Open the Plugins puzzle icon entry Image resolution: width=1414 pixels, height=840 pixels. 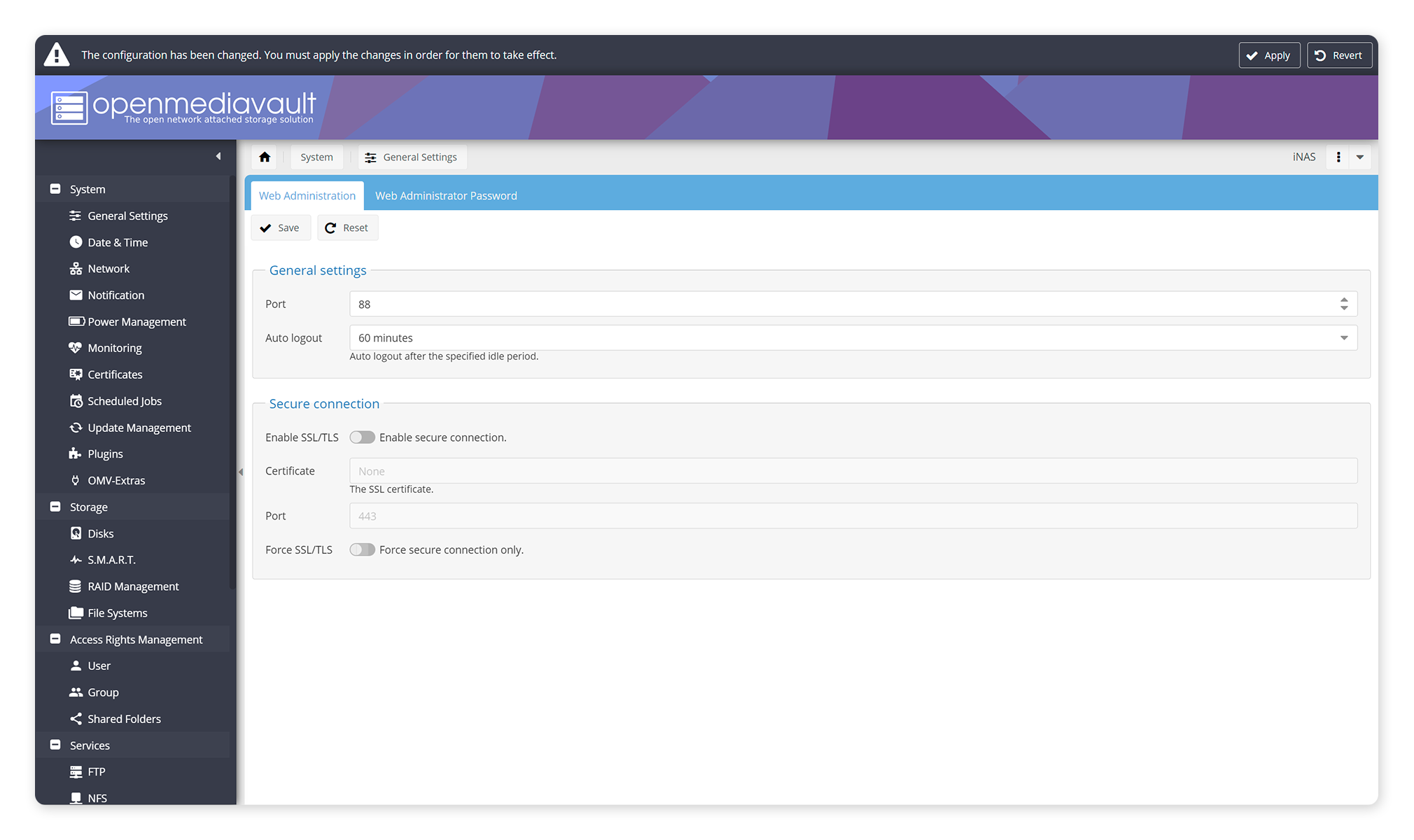click(x=76, y=454)
